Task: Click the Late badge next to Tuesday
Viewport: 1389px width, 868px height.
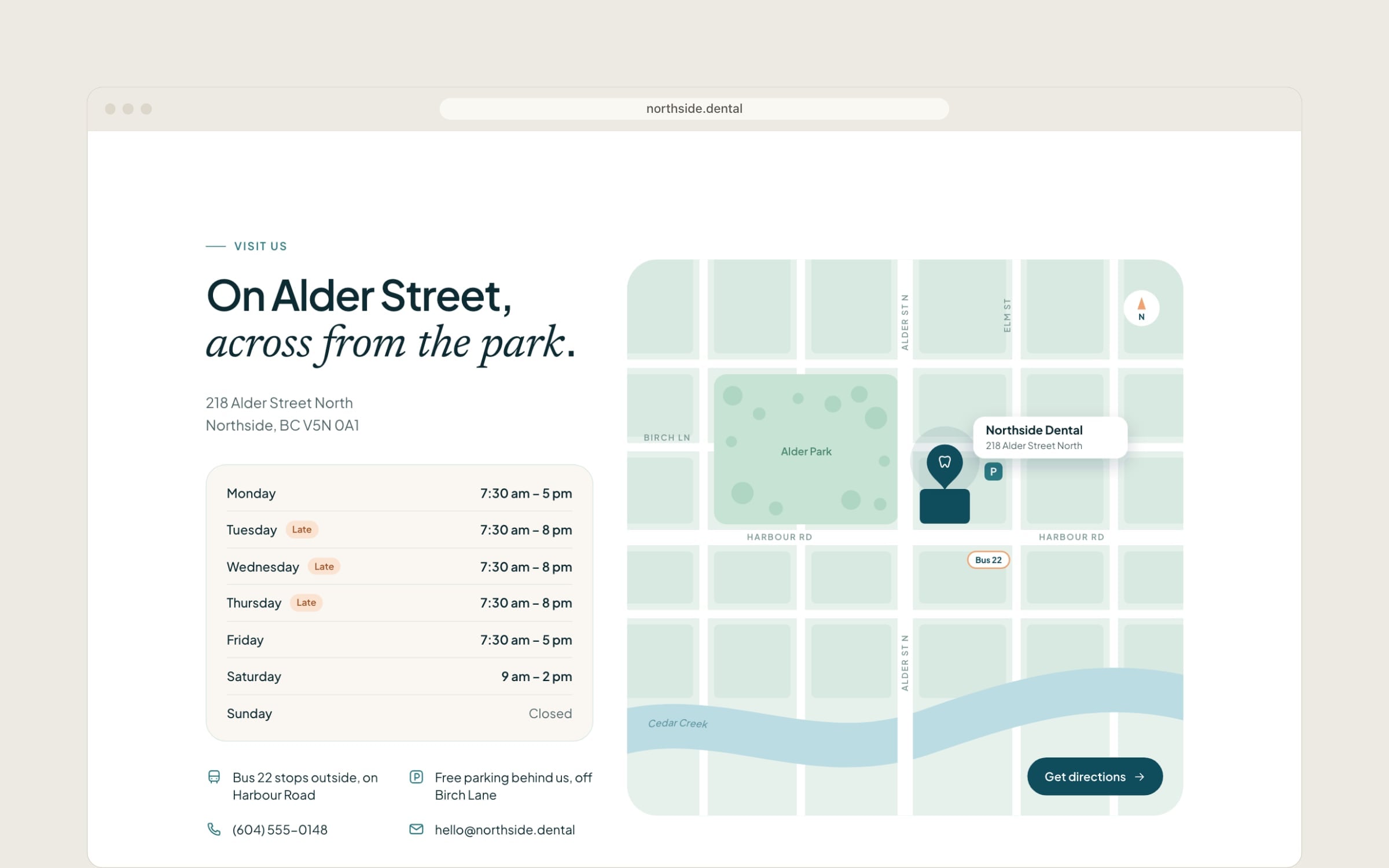Action: (302, 529)
